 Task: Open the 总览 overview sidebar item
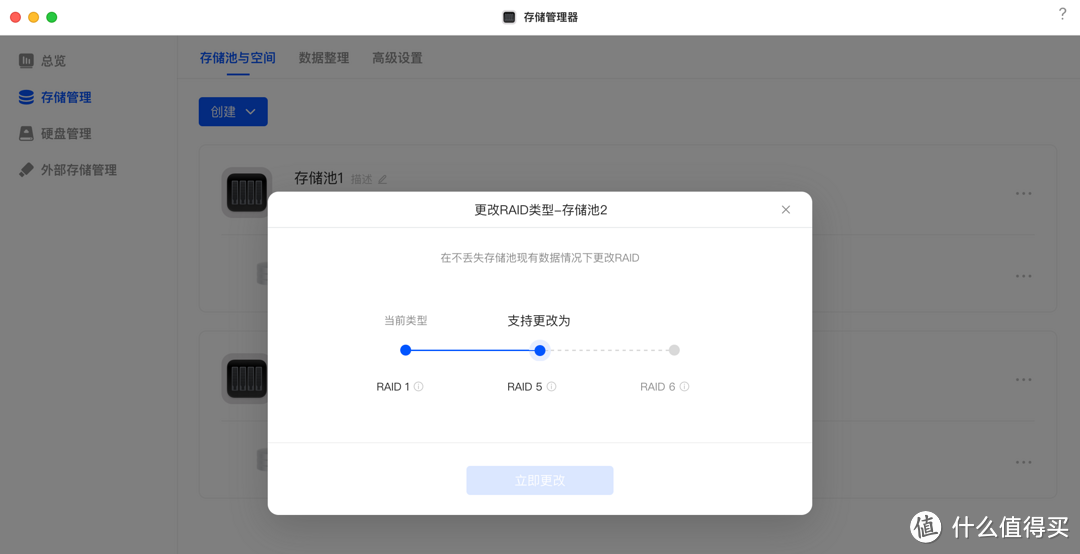pos(43,61)
